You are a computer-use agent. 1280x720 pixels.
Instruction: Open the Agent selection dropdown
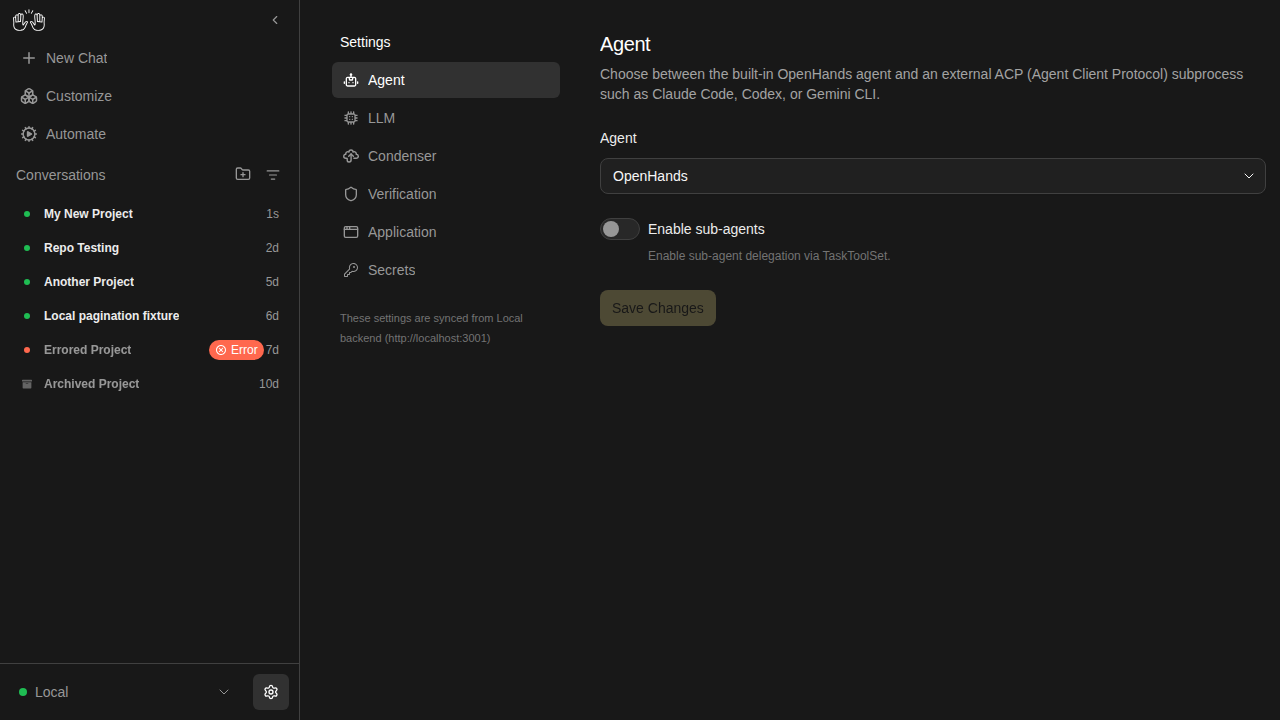point(933,176)
